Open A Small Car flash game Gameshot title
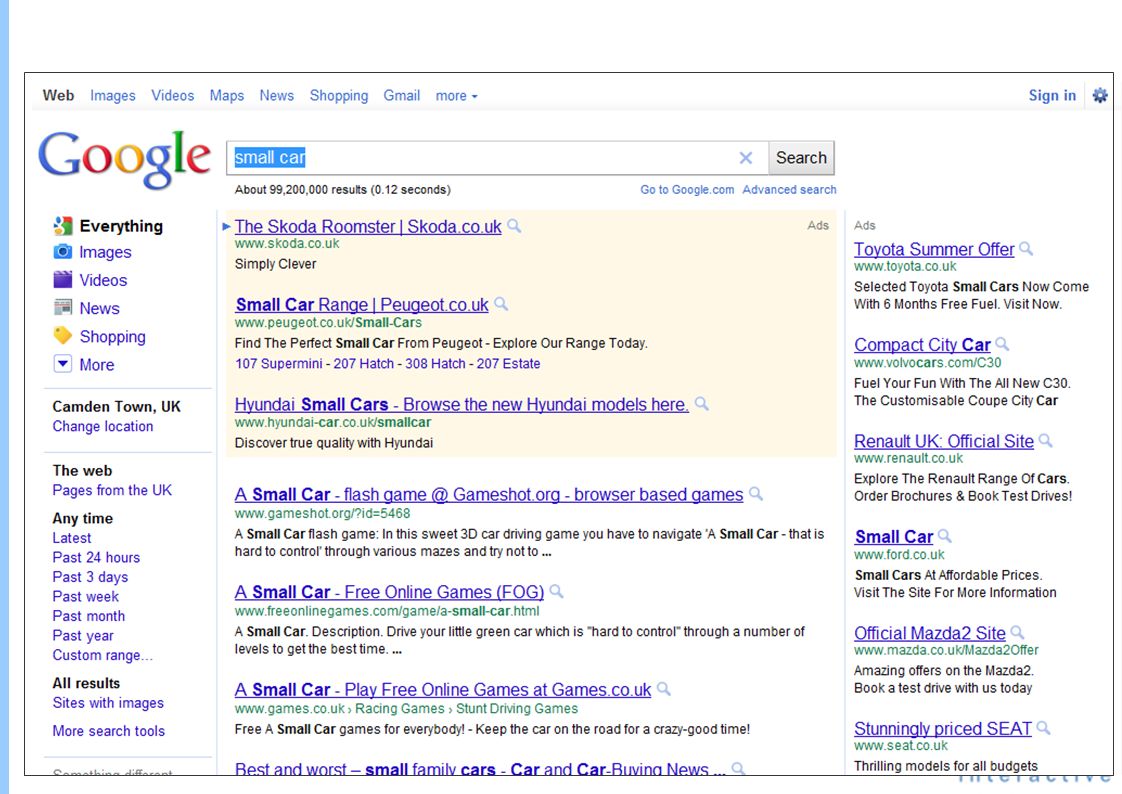This screenshot has width=1122, height=794. pos(489,494)
